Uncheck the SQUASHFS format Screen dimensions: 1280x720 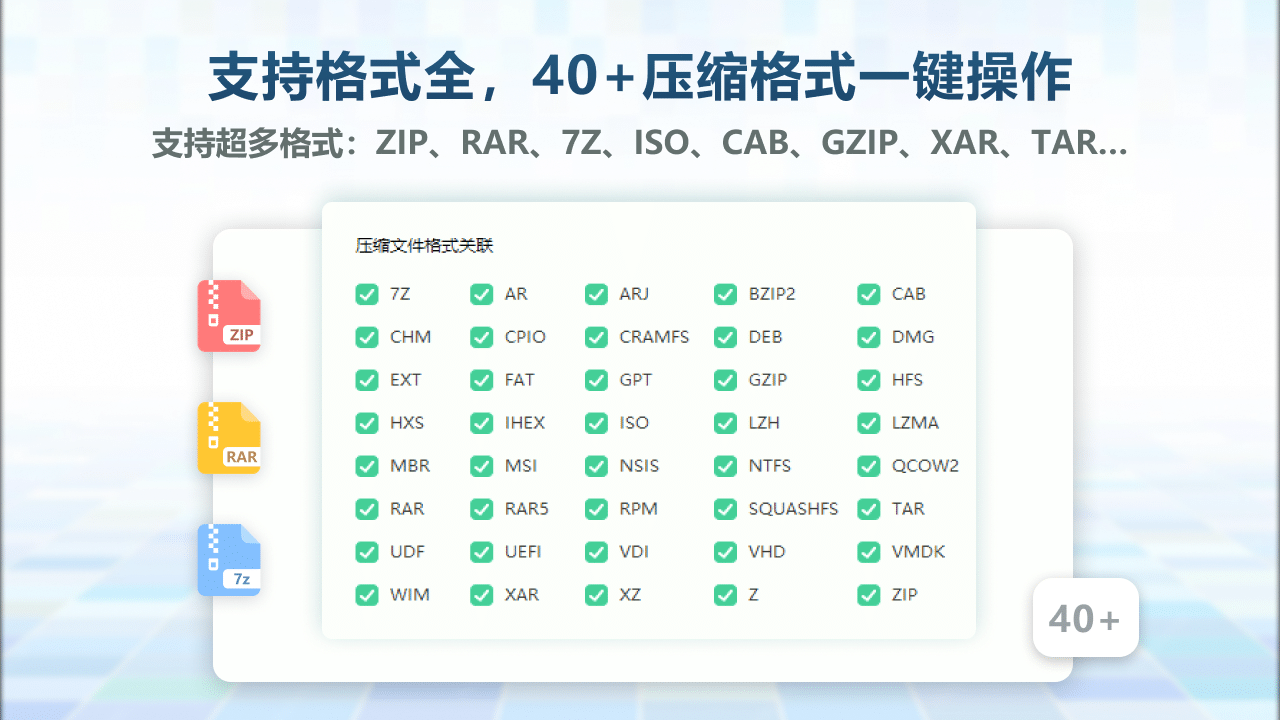(725, 509)
